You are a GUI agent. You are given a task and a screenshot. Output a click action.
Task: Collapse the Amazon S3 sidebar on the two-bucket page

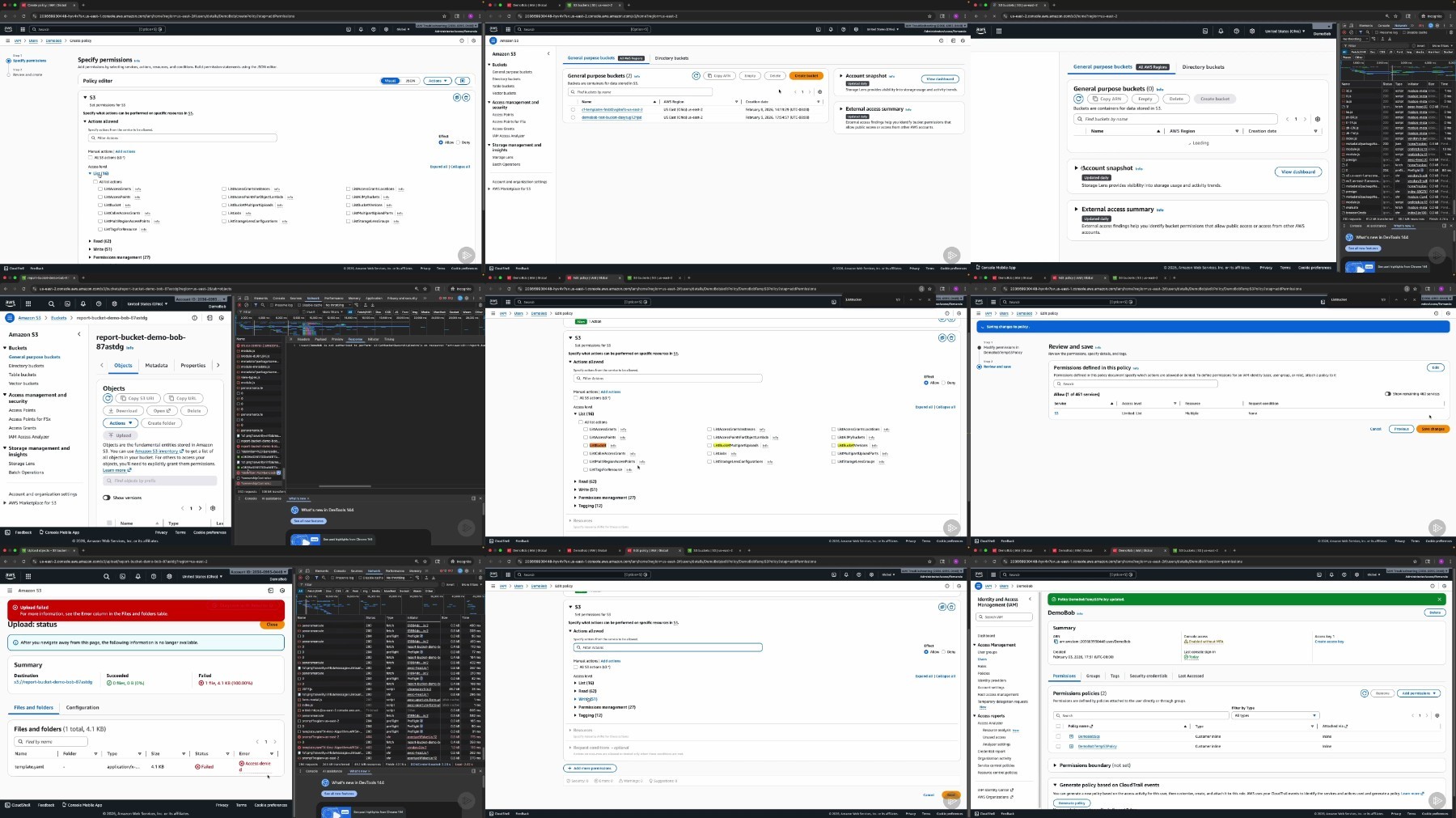[548, 54]
